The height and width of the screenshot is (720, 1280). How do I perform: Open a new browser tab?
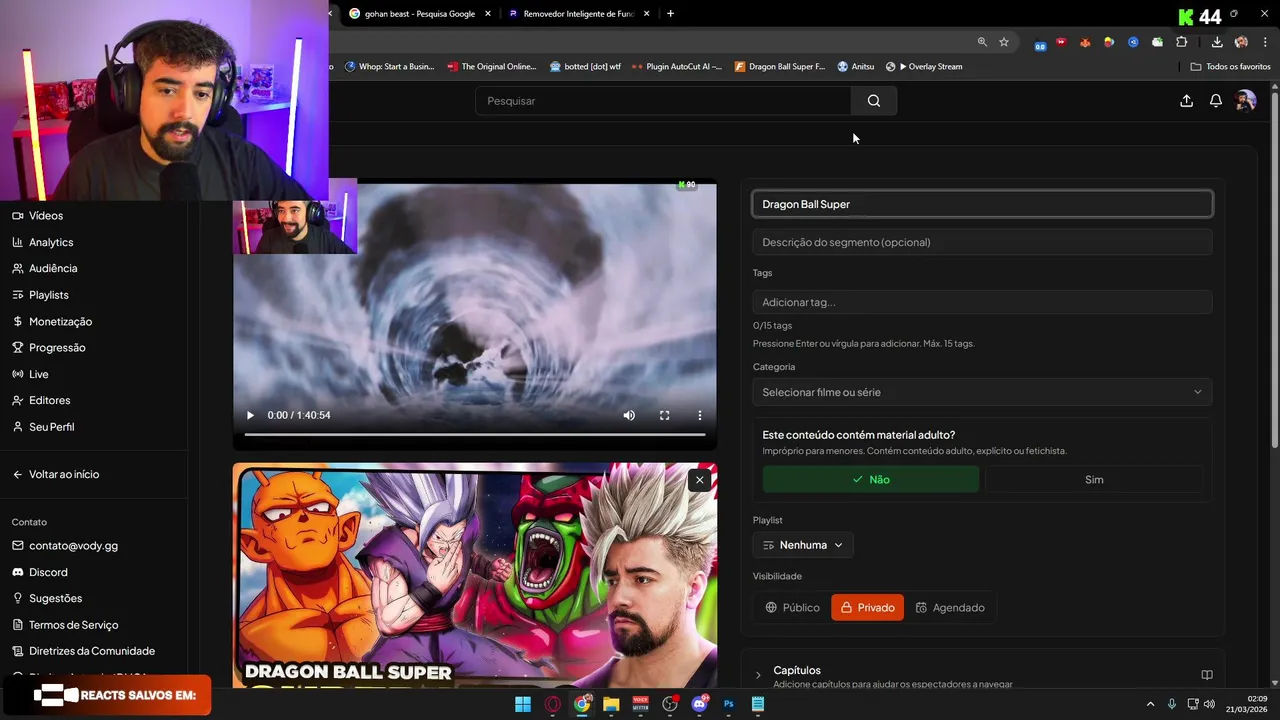(670, 14)
